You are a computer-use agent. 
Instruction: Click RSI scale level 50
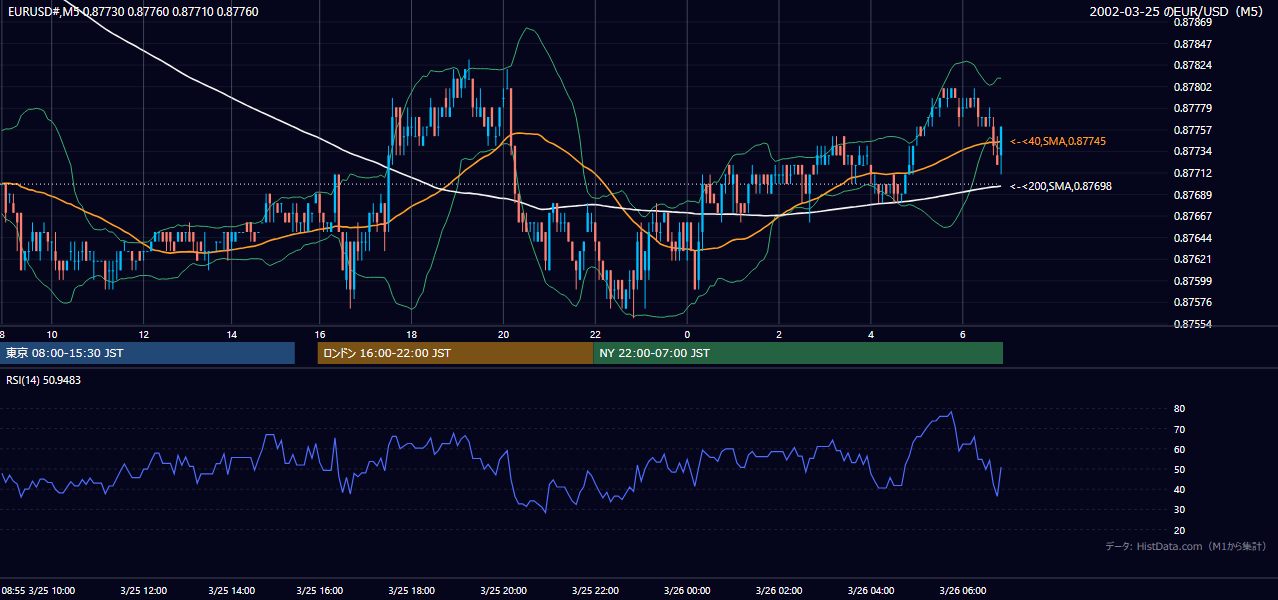click(x=1179, y=469)
